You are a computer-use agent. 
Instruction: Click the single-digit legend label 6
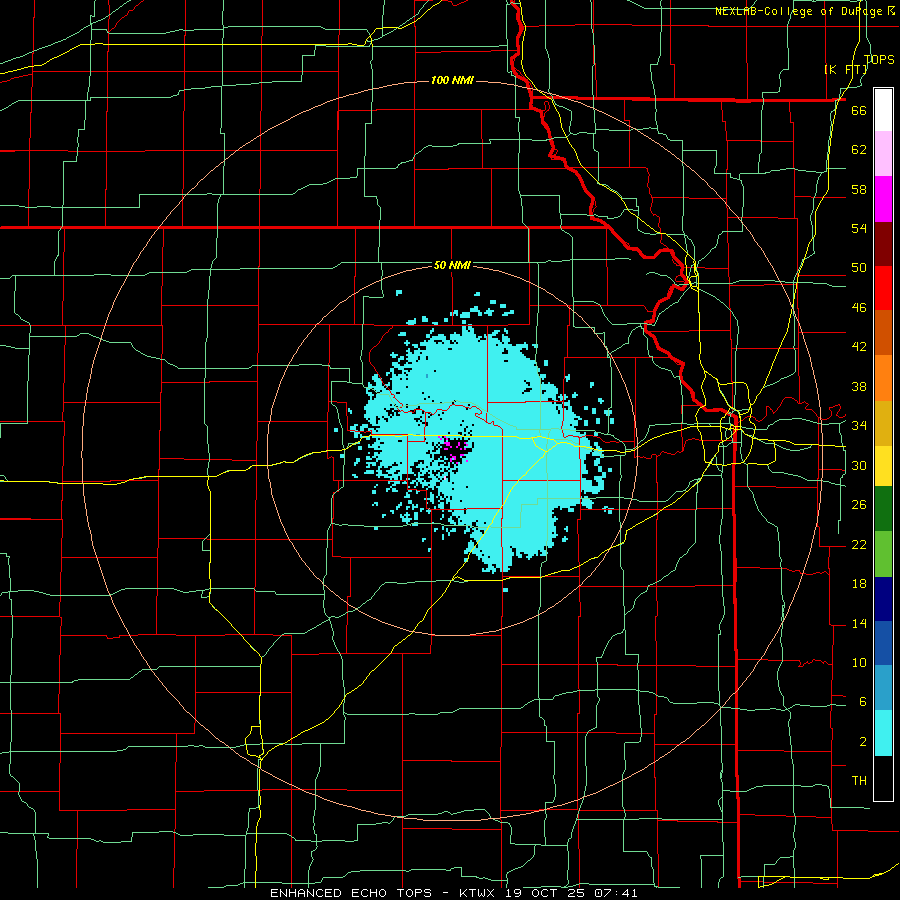[862, 701]
